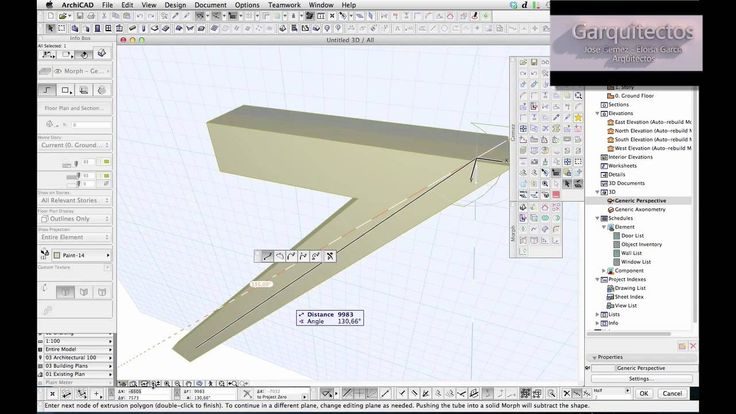Viewport: 736px width, 414px height.
Task: Collapse the Elevations tree node
Action: [x=598, y=114]
